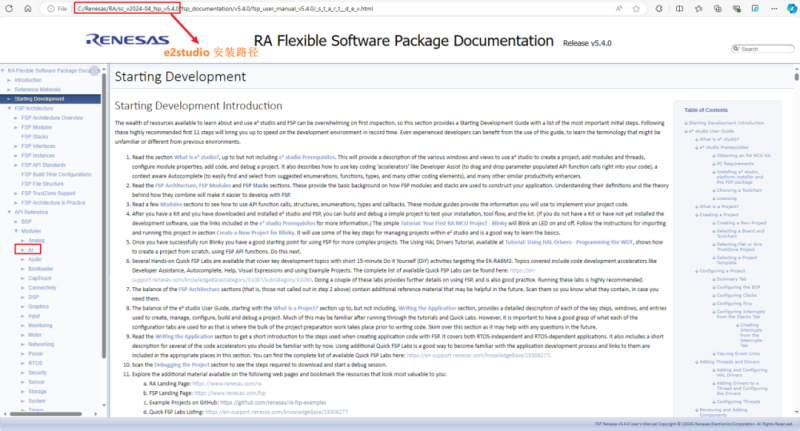Collapse the FSP Architecture node arrow
The width and height of the screenshot is (800, 431).
click(x=9, y=108)
